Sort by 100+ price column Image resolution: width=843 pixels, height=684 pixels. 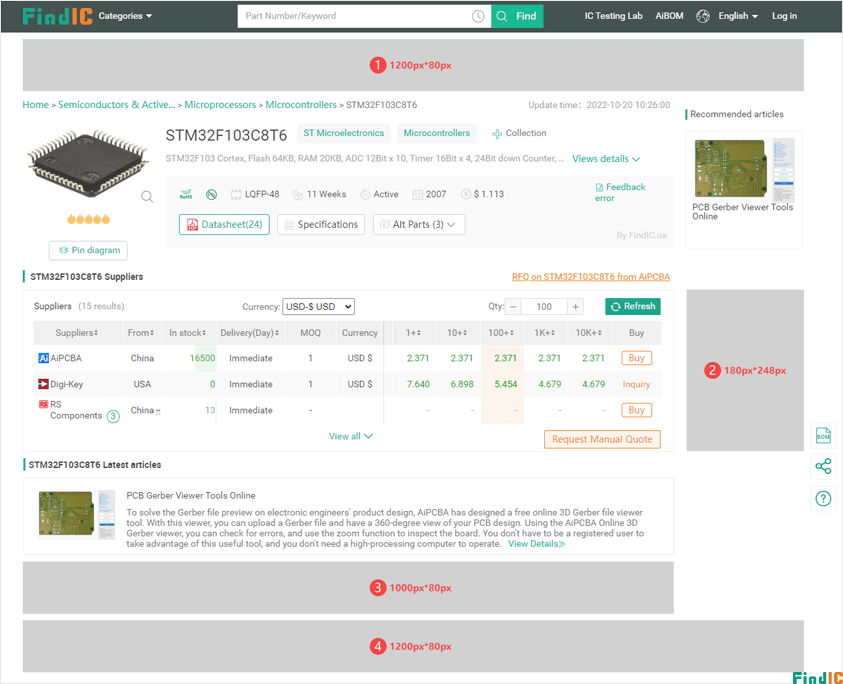(x=501, y=333)
